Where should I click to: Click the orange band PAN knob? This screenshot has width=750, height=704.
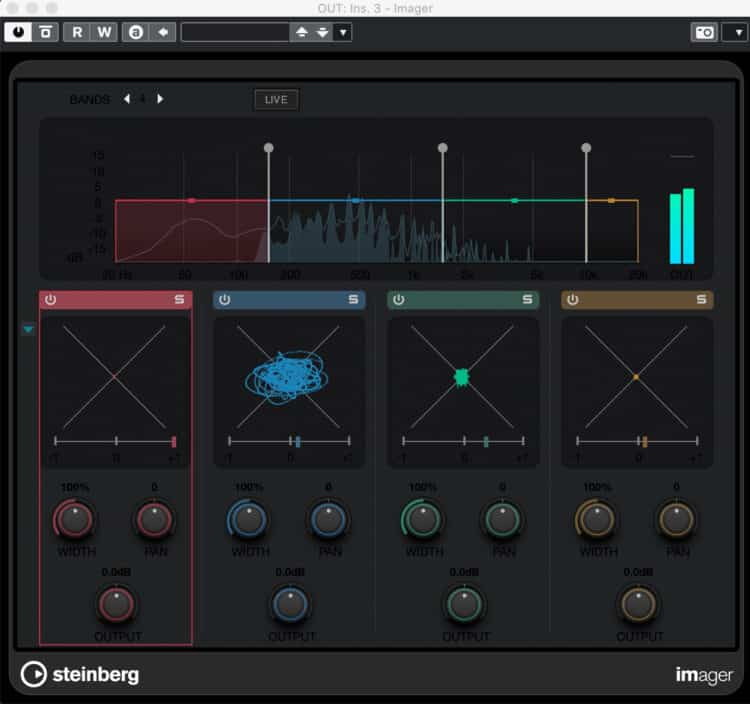pos(676,518)
